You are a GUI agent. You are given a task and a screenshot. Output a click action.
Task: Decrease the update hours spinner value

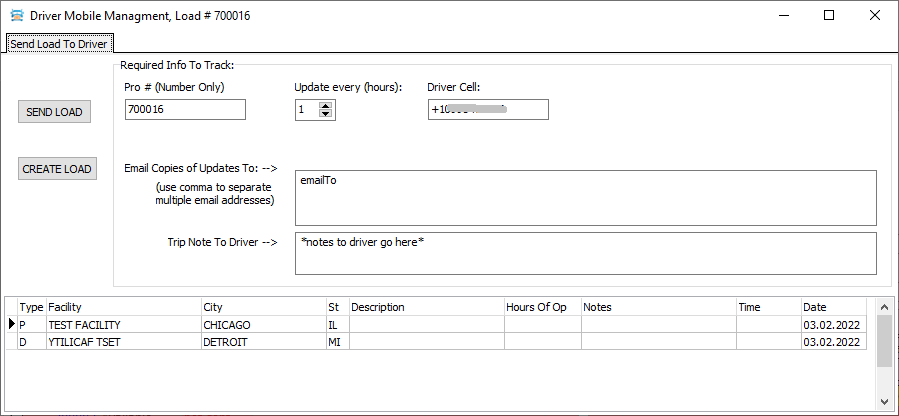click(x=326, y=114)
